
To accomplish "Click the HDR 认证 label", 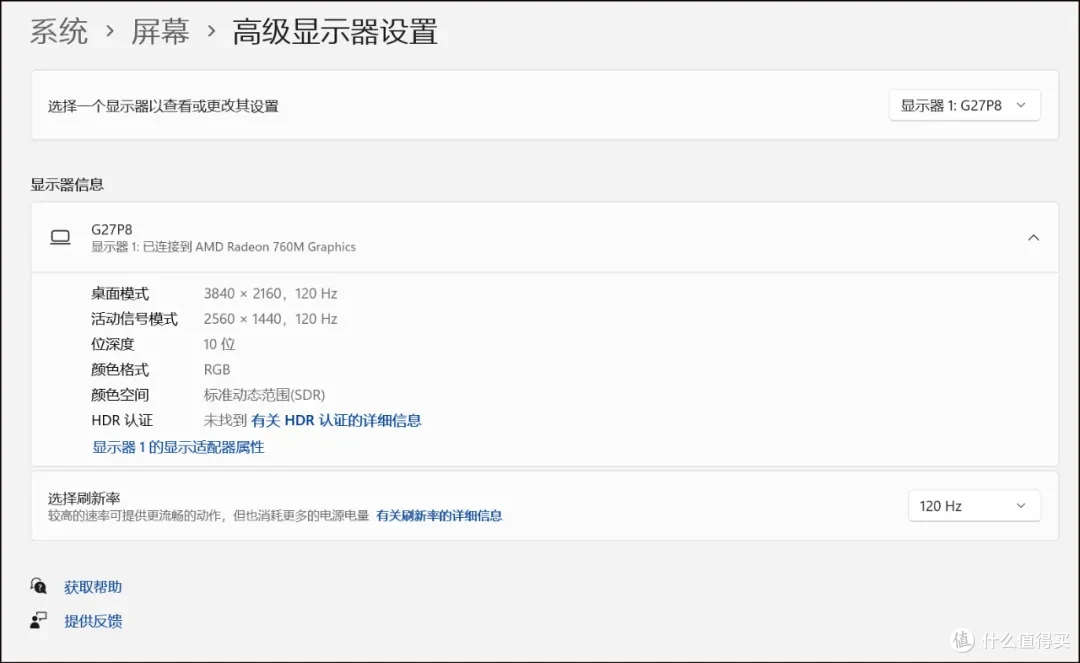I will pos(122,421).
